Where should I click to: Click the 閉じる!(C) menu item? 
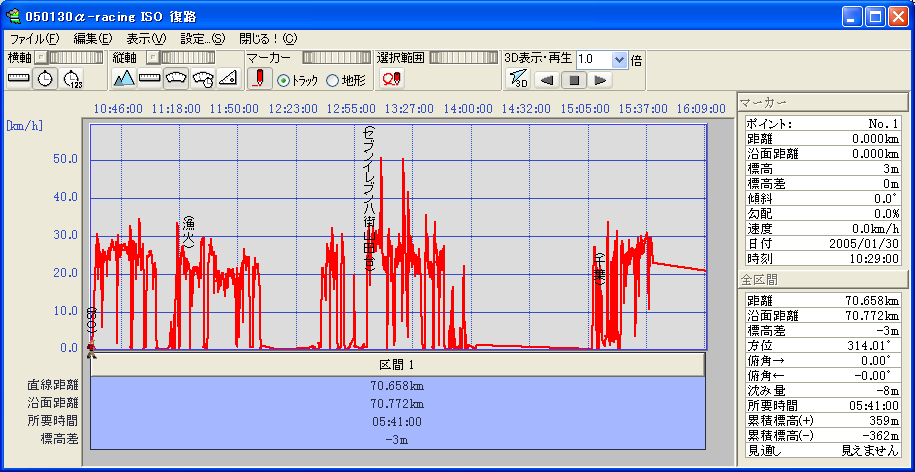(x=268, y=39)
